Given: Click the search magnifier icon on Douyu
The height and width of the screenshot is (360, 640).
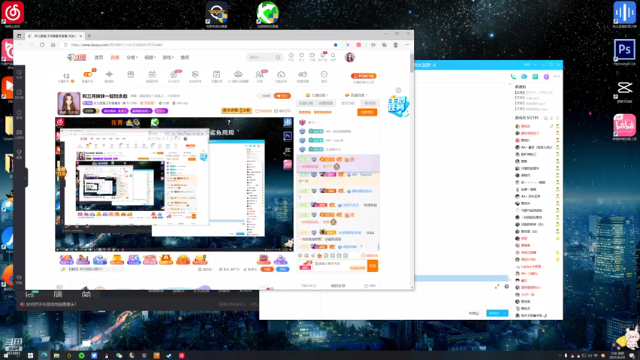Looking at the screenshot, I should pos(278,58).
